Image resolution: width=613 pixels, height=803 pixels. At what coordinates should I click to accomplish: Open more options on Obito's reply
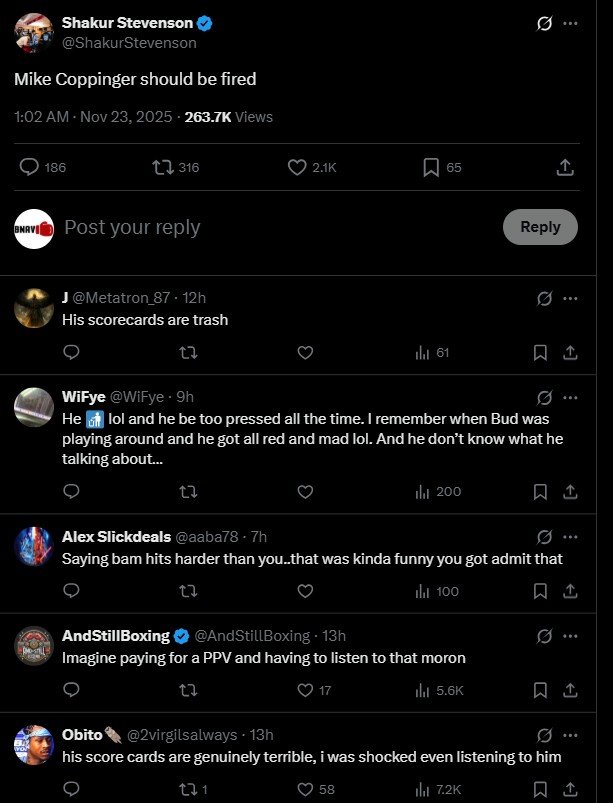pyautogui.click(x=570, y=735)
